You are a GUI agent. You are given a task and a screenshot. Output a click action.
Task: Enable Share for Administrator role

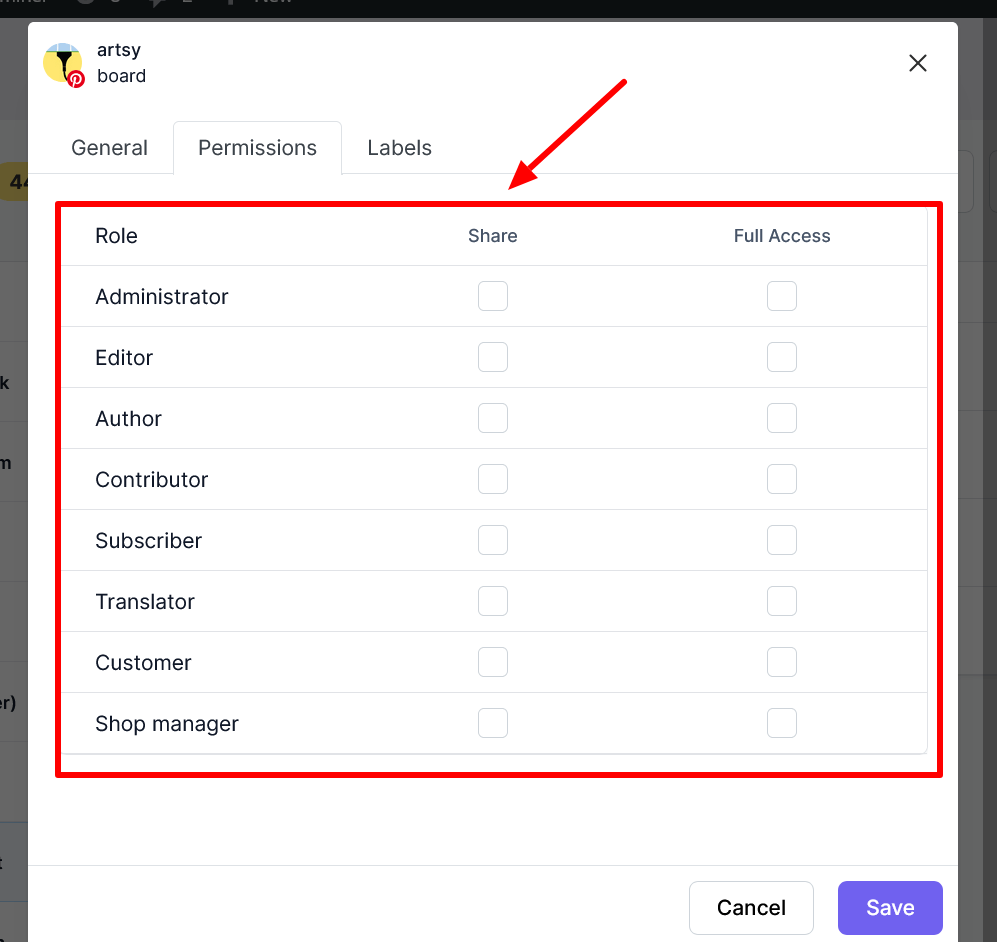click(493, 296)
